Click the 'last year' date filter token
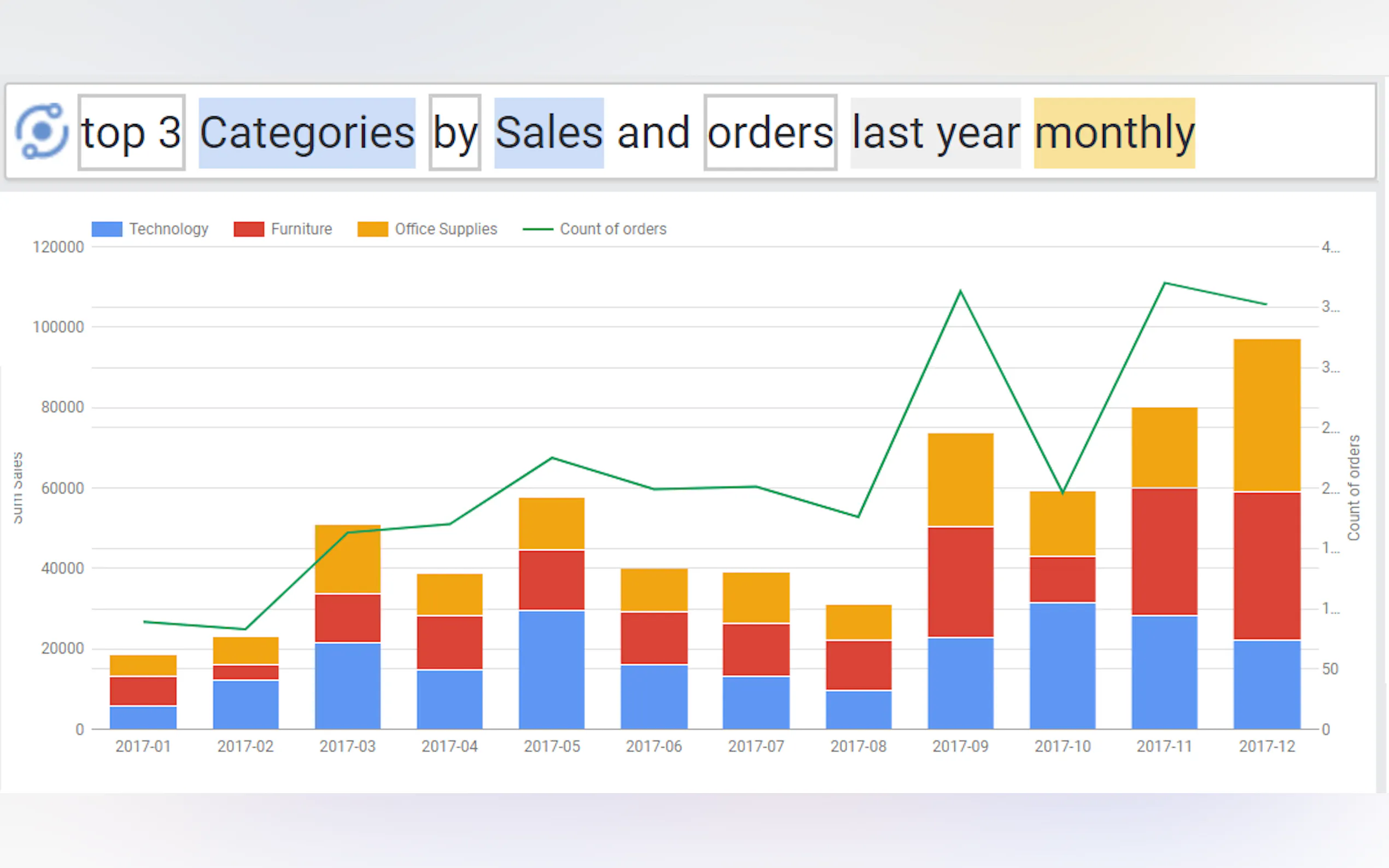 935,133
